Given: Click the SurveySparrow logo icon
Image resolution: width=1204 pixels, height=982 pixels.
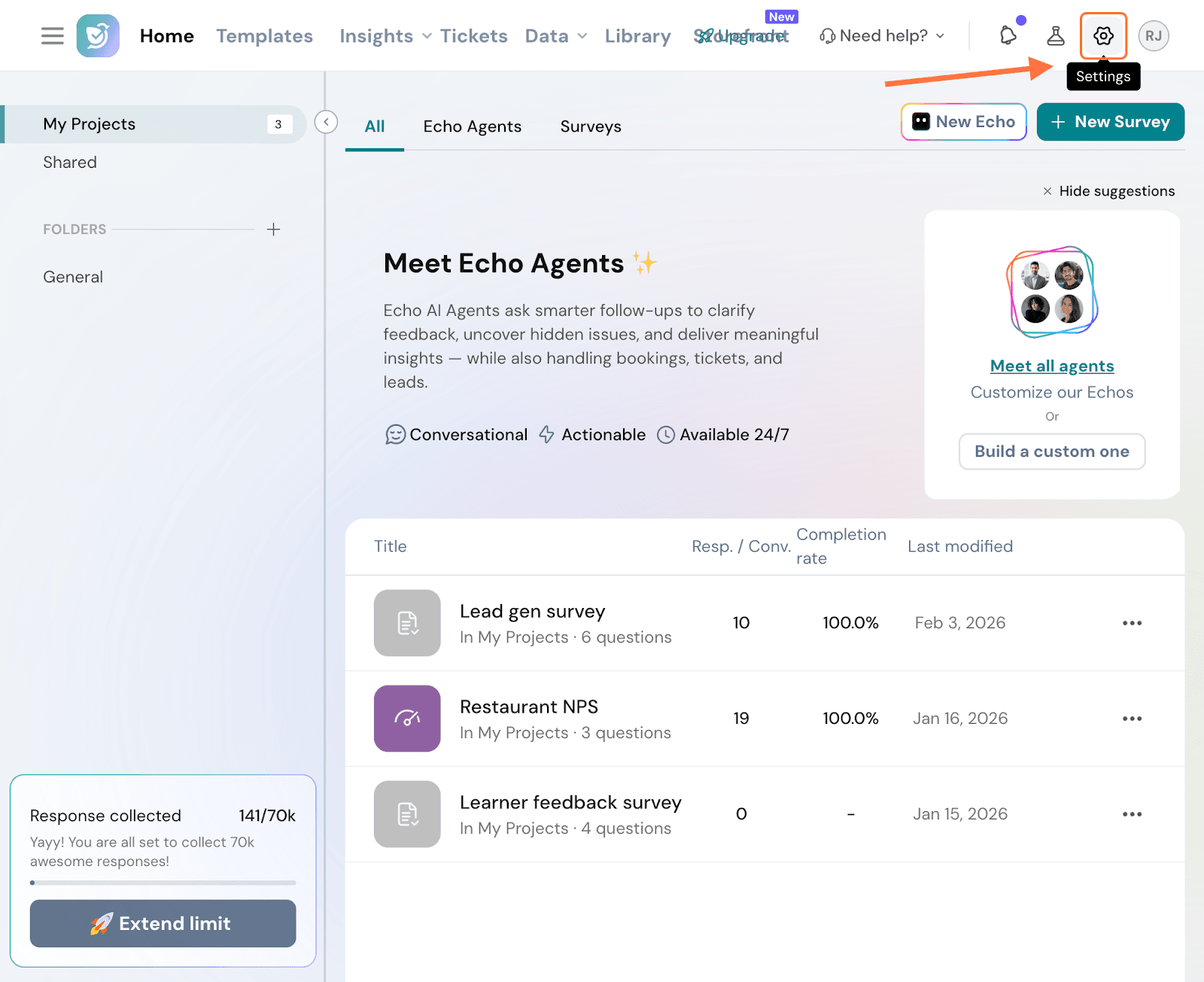Looking at the screenshot, I should coord(98,36).
